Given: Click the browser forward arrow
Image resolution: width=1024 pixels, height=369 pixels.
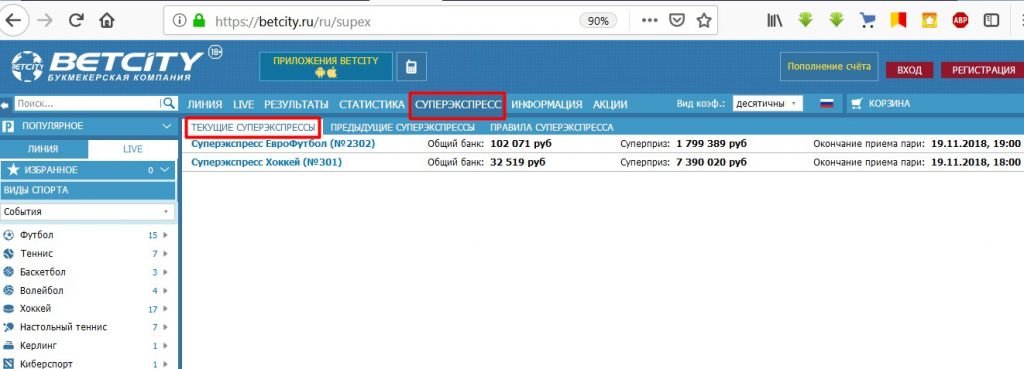Looking at the screenshot, I should 44,20.
